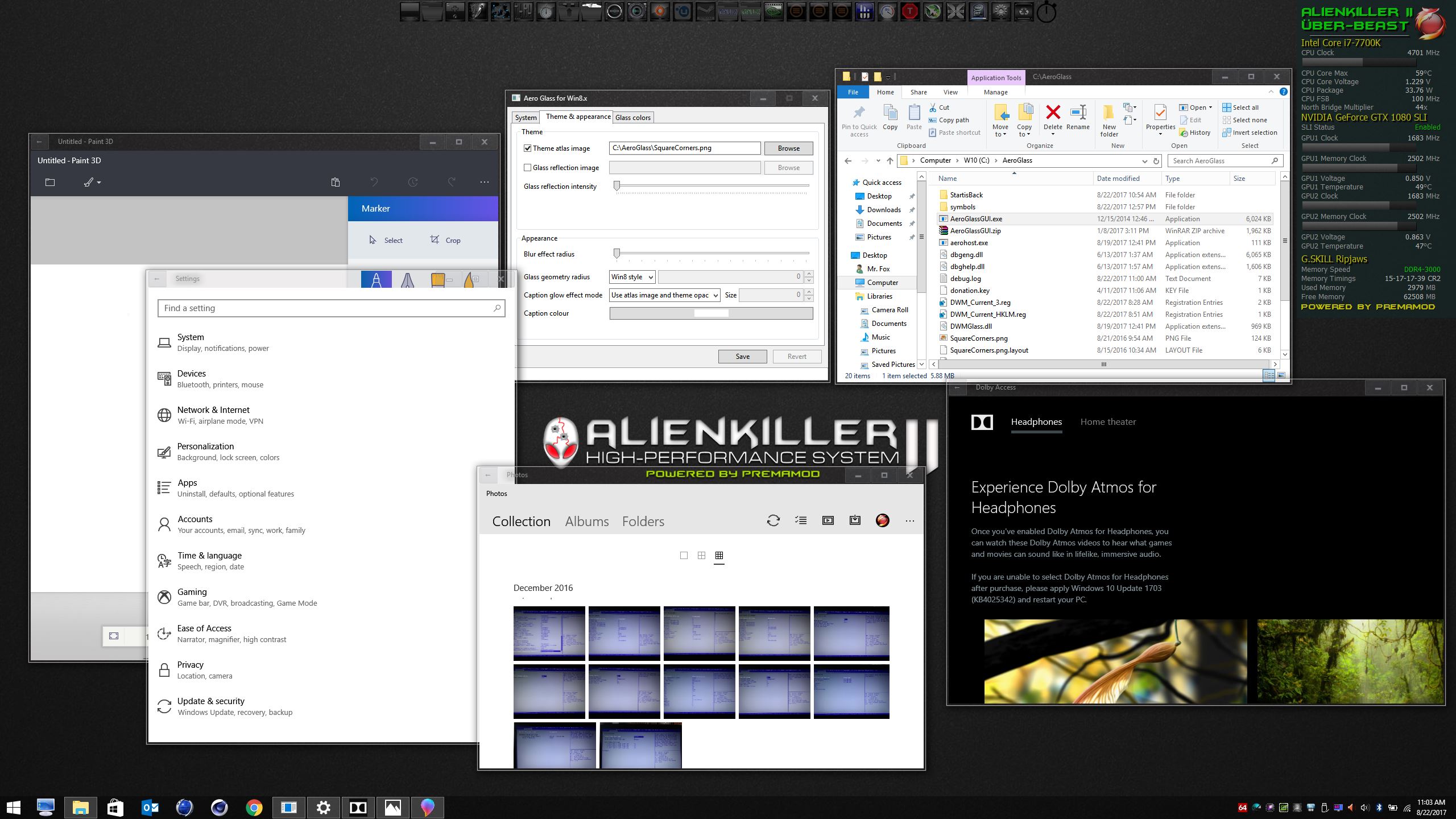Expand the Explorer recent locations dropdown
This screenshot has width=1456, height=819.
click(x=878, y=161)
